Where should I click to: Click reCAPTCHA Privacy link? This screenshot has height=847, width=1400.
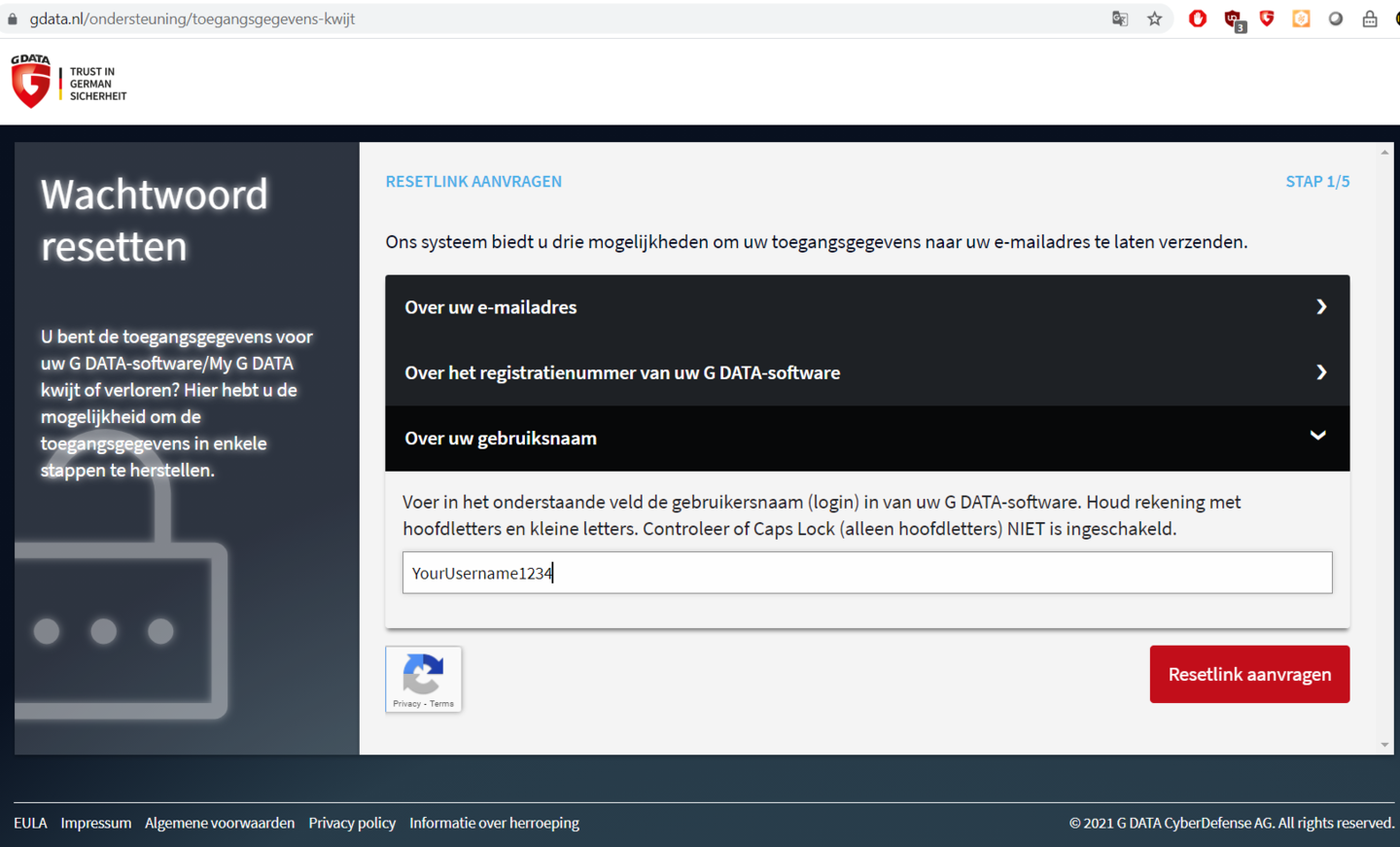coord(406,704)
